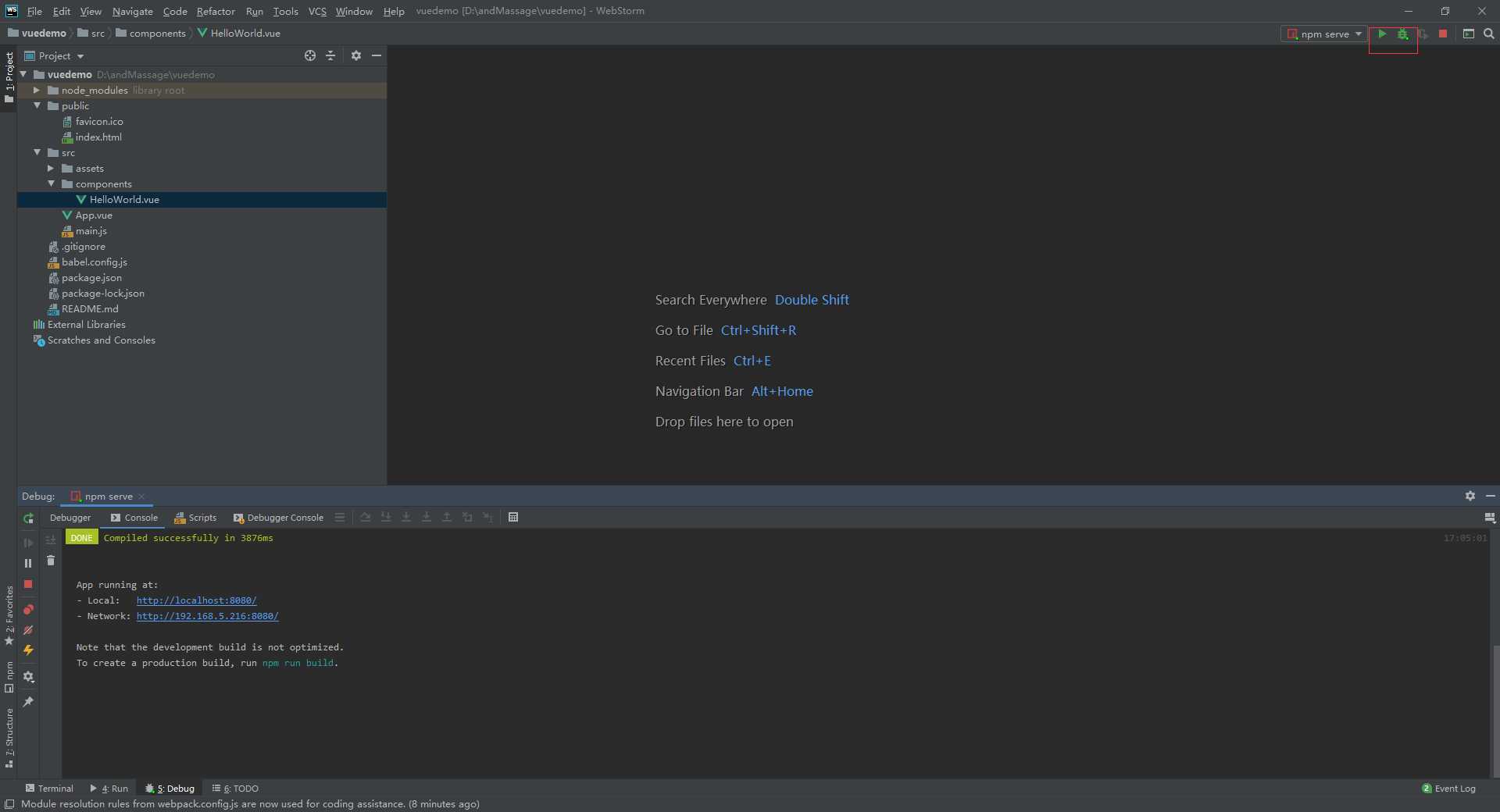Collapse all nodes in the Project panel
This screenshot has width=1500, height=812.
tap(330, 55)
